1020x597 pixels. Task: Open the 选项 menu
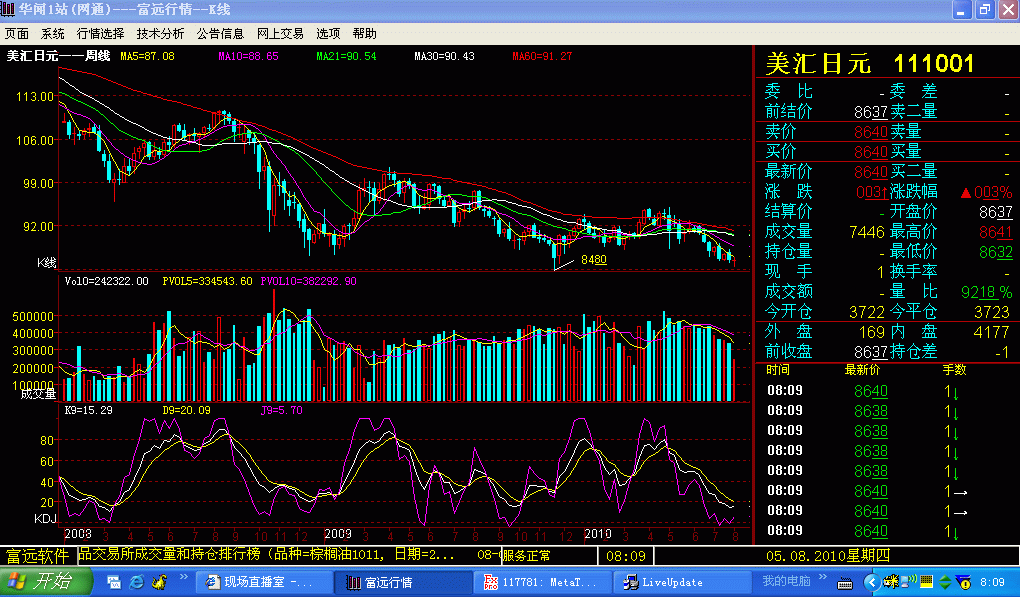click(328, 34)
